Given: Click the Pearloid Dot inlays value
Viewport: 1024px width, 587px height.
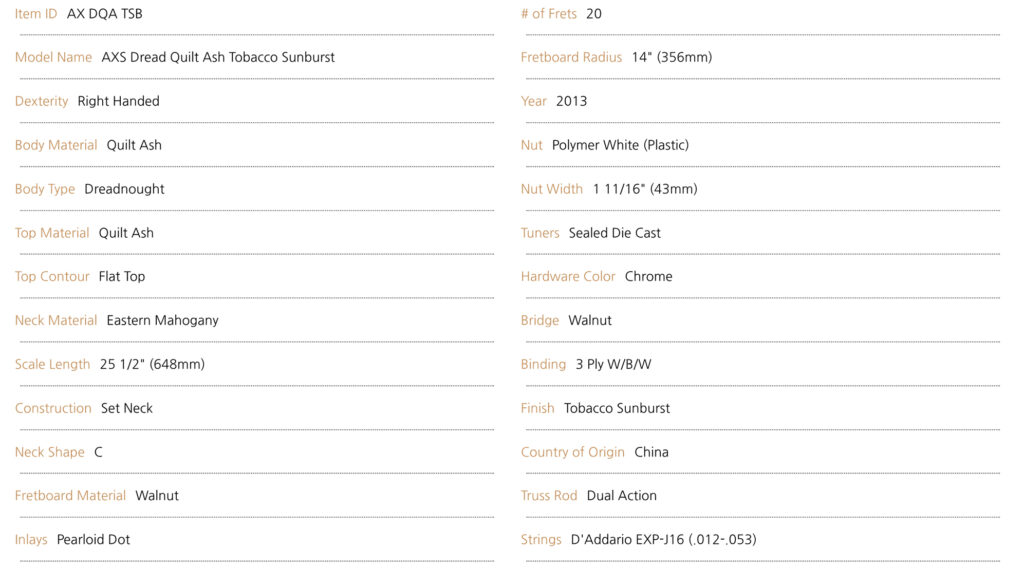Looking at the screenshot, I should (93, 540).
